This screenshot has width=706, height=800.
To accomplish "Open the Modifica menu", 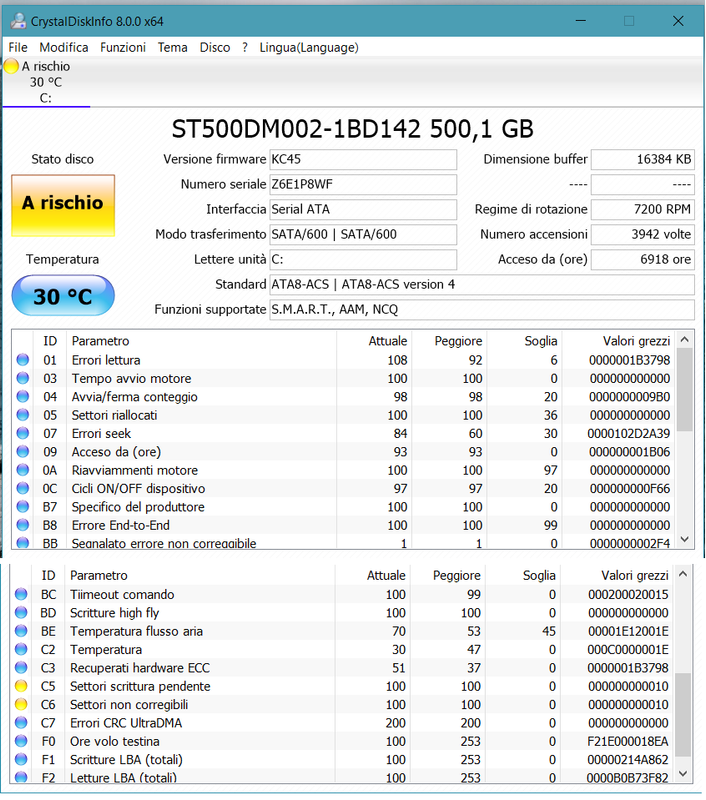I will (x=64, y=47).
